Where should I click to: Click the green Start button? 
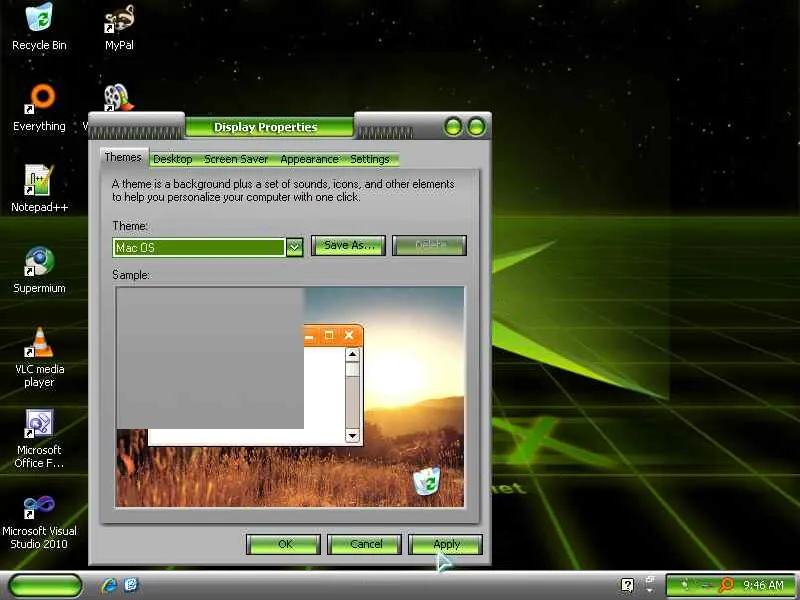click(45, 585)
